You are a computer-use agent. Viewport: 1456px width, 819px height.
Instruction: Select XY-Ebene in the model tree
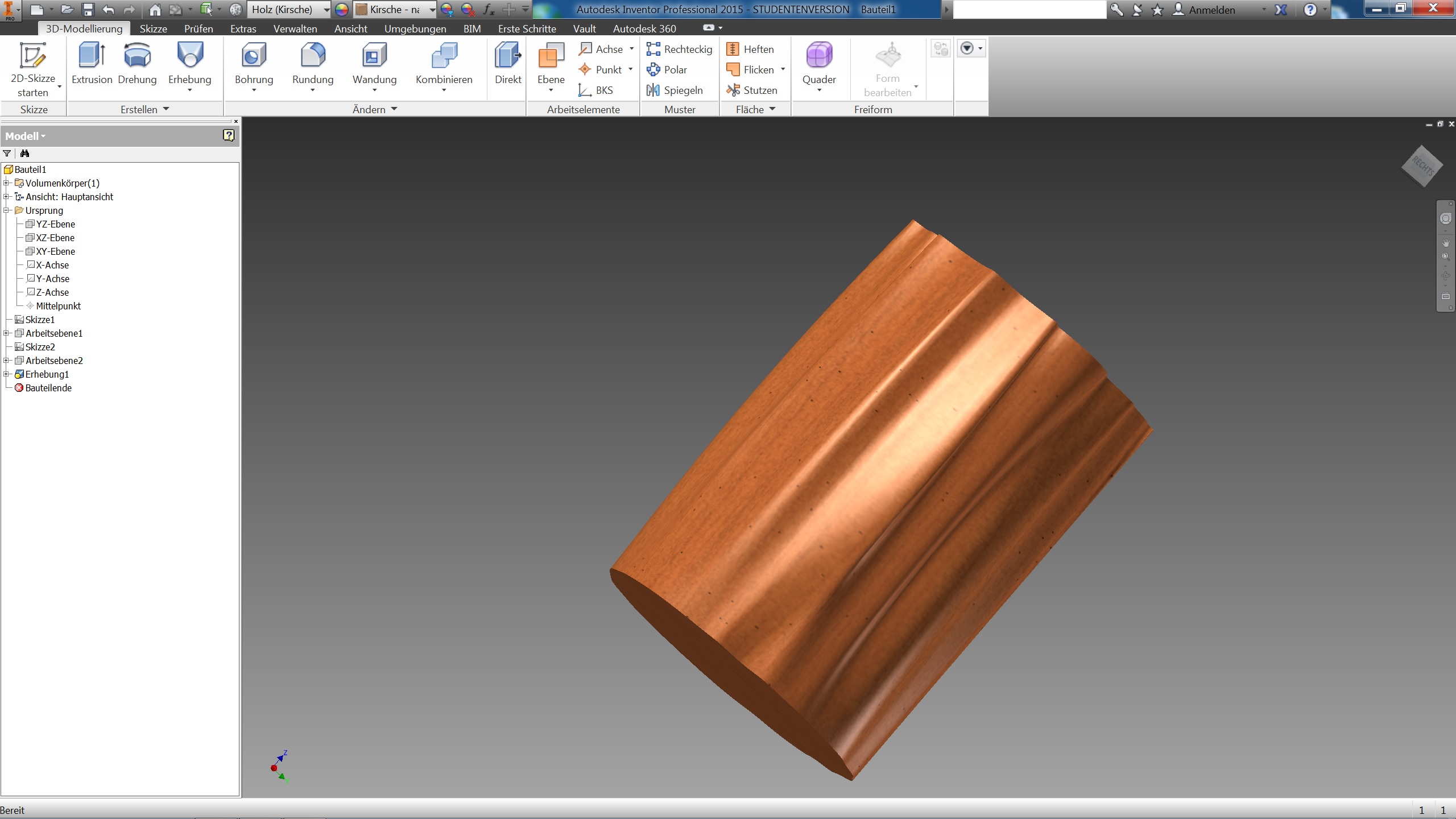pos(55,251)
